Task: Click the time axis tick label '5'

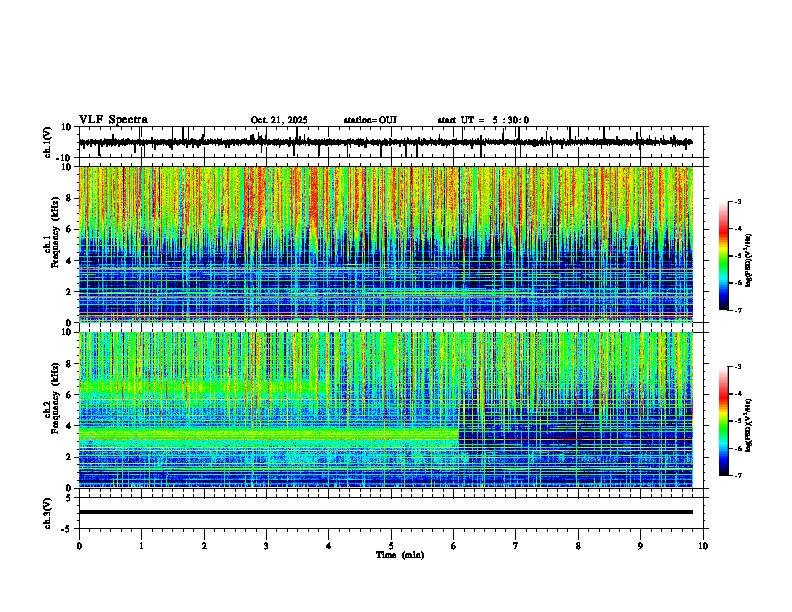Action: click(x=391, y=546)
